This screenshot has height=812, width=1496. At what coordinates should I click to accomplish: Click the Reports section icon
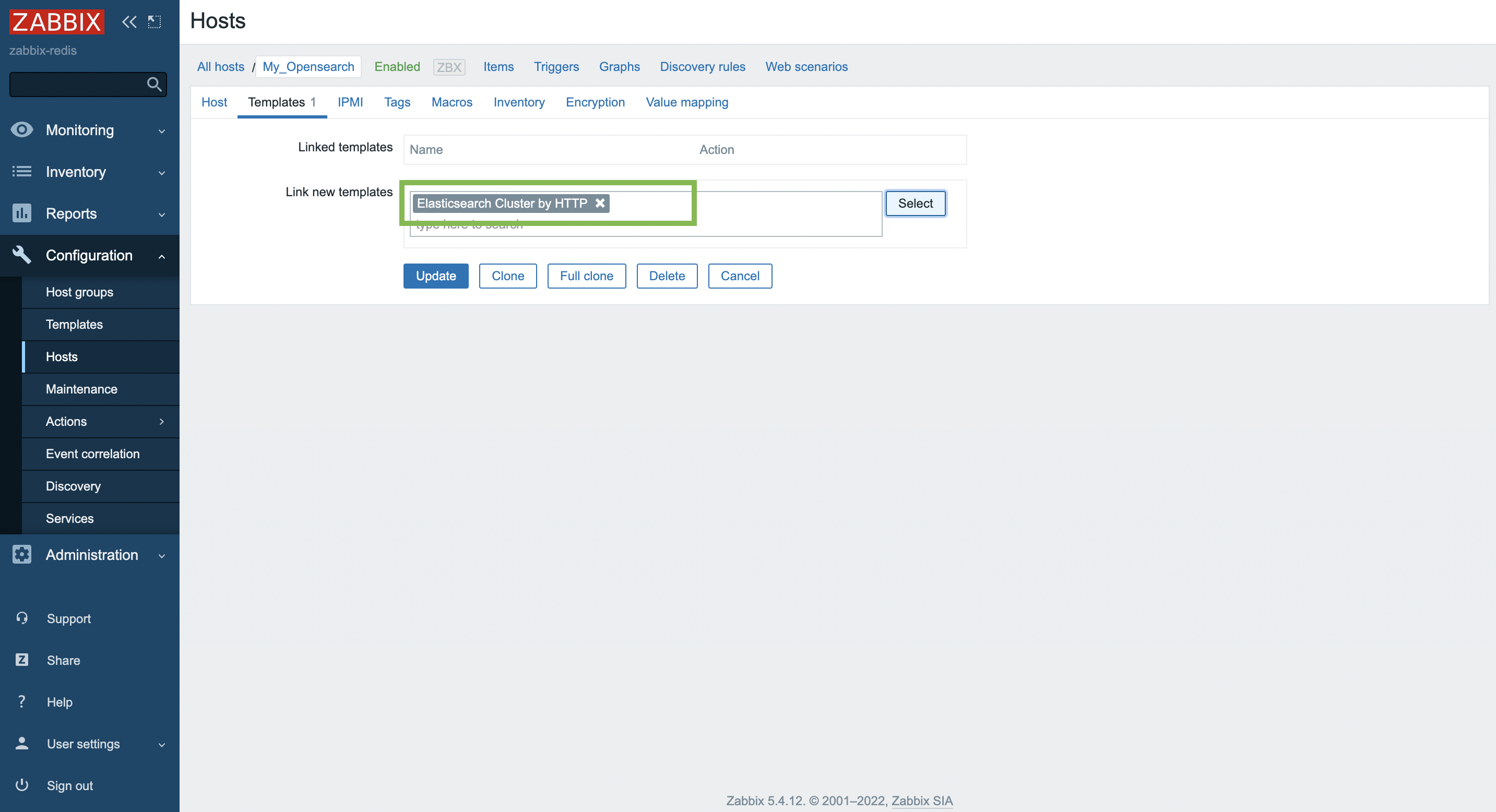tap(22, 213)
